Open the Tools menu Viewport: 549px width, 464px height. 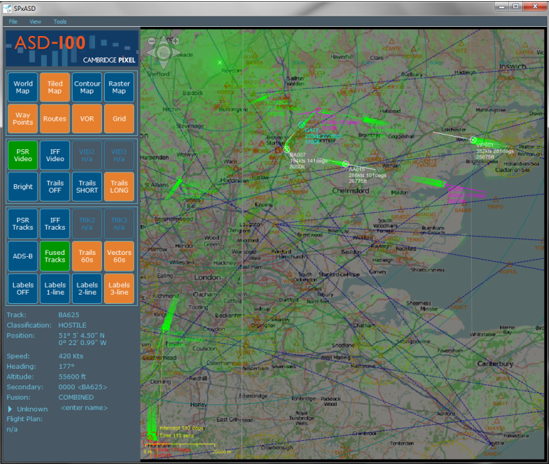point(60,21)
